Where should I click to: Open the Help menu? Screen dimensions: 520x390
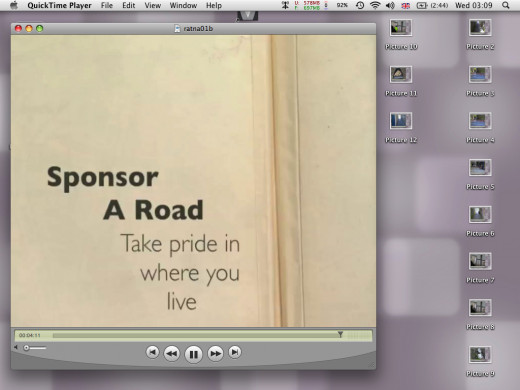(214, 5)
